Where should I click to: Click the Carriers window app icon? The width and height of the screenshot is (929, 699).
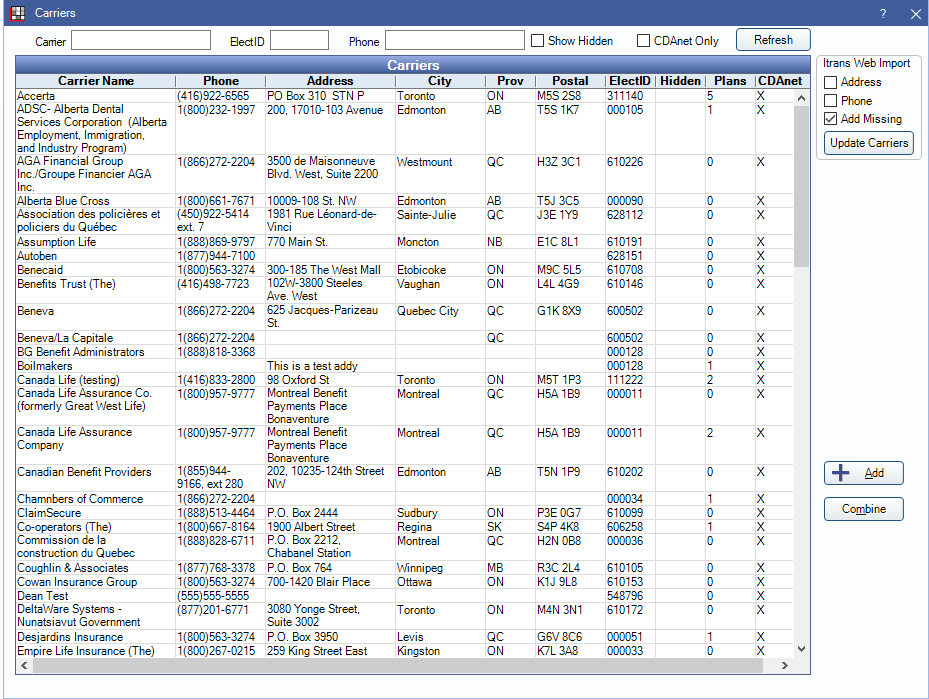pos(17,13)
